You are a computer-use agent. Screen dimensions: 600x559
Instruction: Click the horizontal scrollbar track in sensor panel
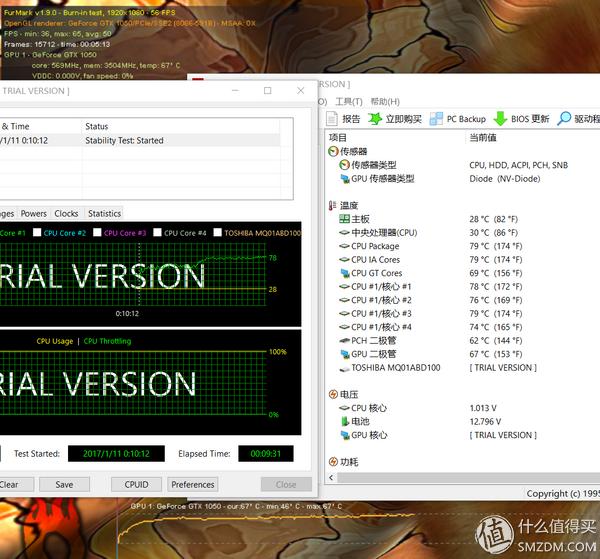[x=468, y=478]
